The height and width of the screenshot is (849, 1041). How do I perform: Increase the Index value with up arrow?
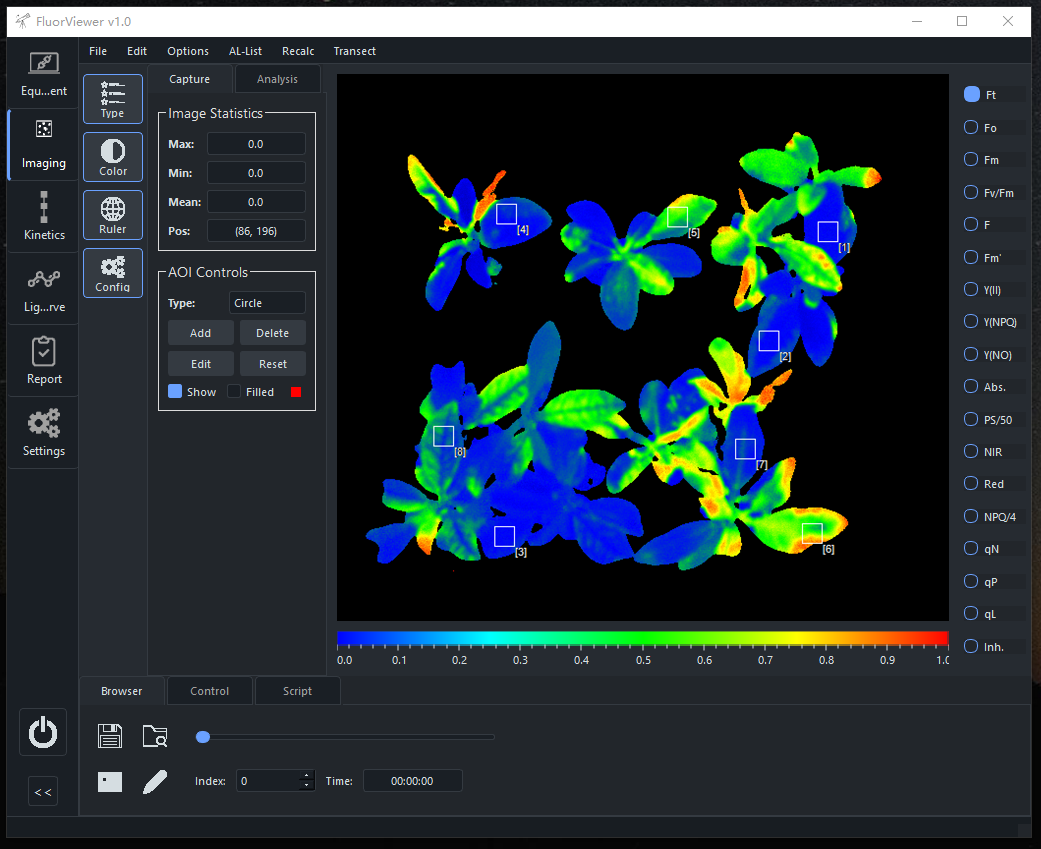pyautogui.click(x=306, y=776)
